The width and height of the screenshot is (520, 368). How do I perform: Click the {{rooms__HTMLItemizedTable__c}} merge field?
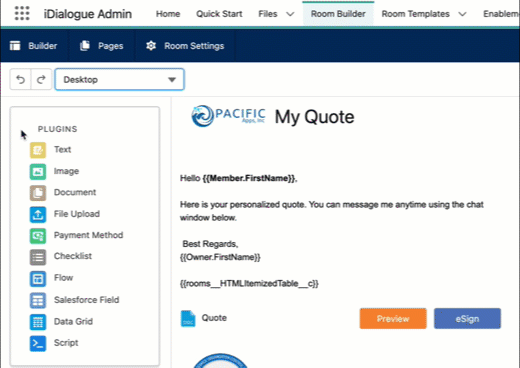click(249, 284)
